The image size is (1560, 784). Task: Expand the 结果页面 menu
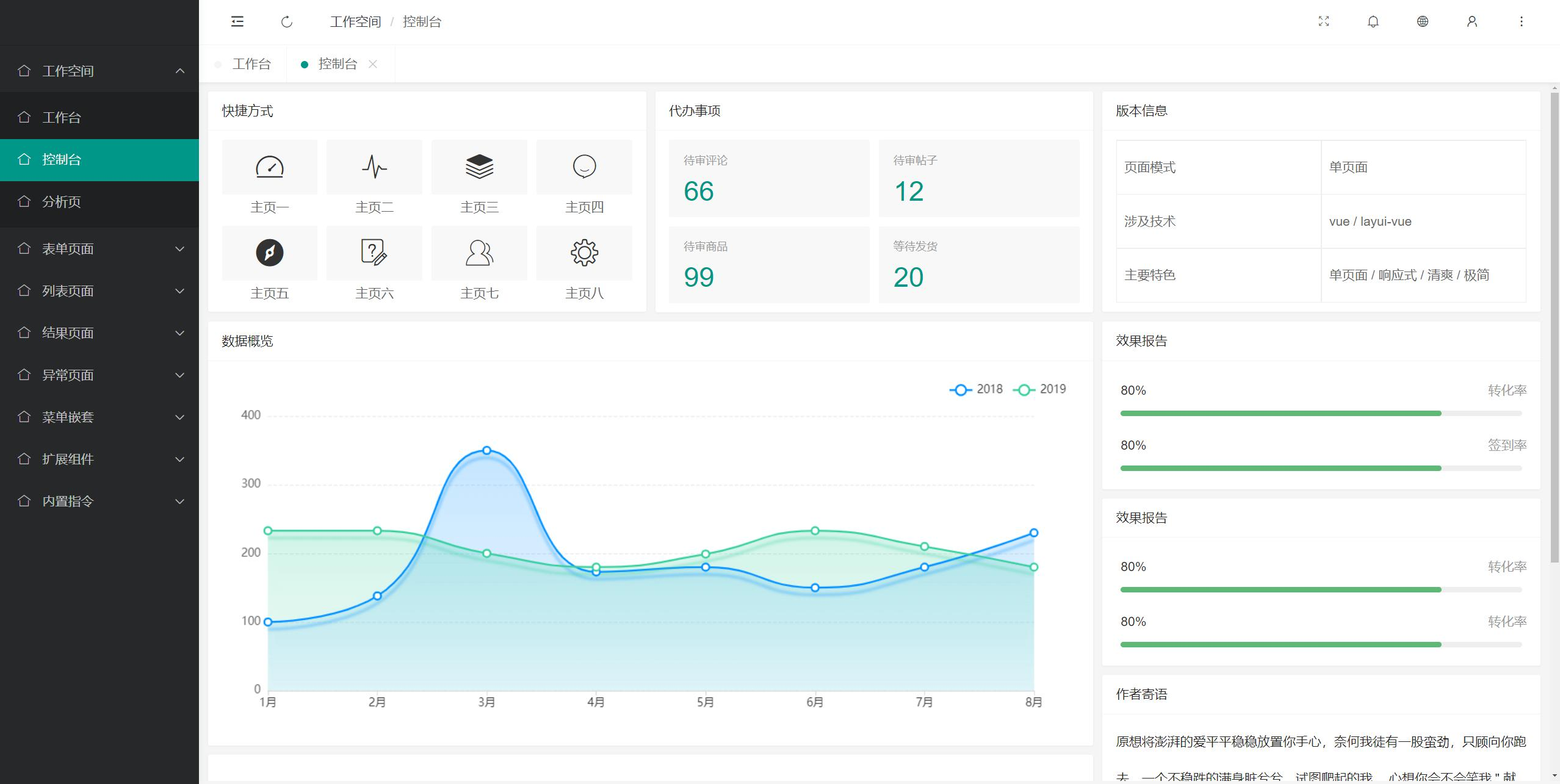pyautogui.click(x=99, y=333)
